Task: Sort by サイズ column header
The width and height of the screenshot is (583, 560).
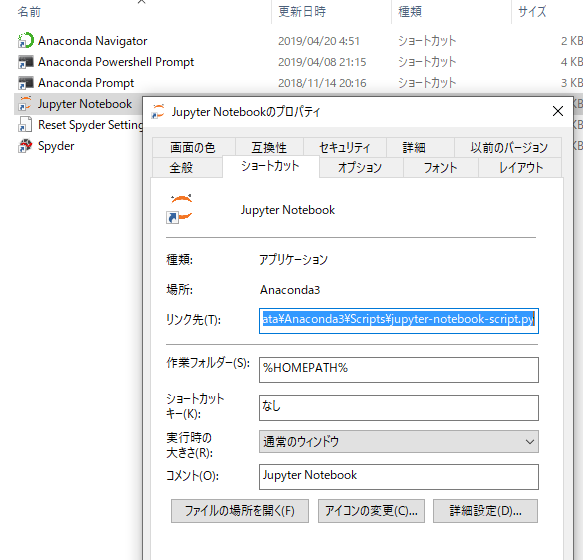Action: coord(532,12)
